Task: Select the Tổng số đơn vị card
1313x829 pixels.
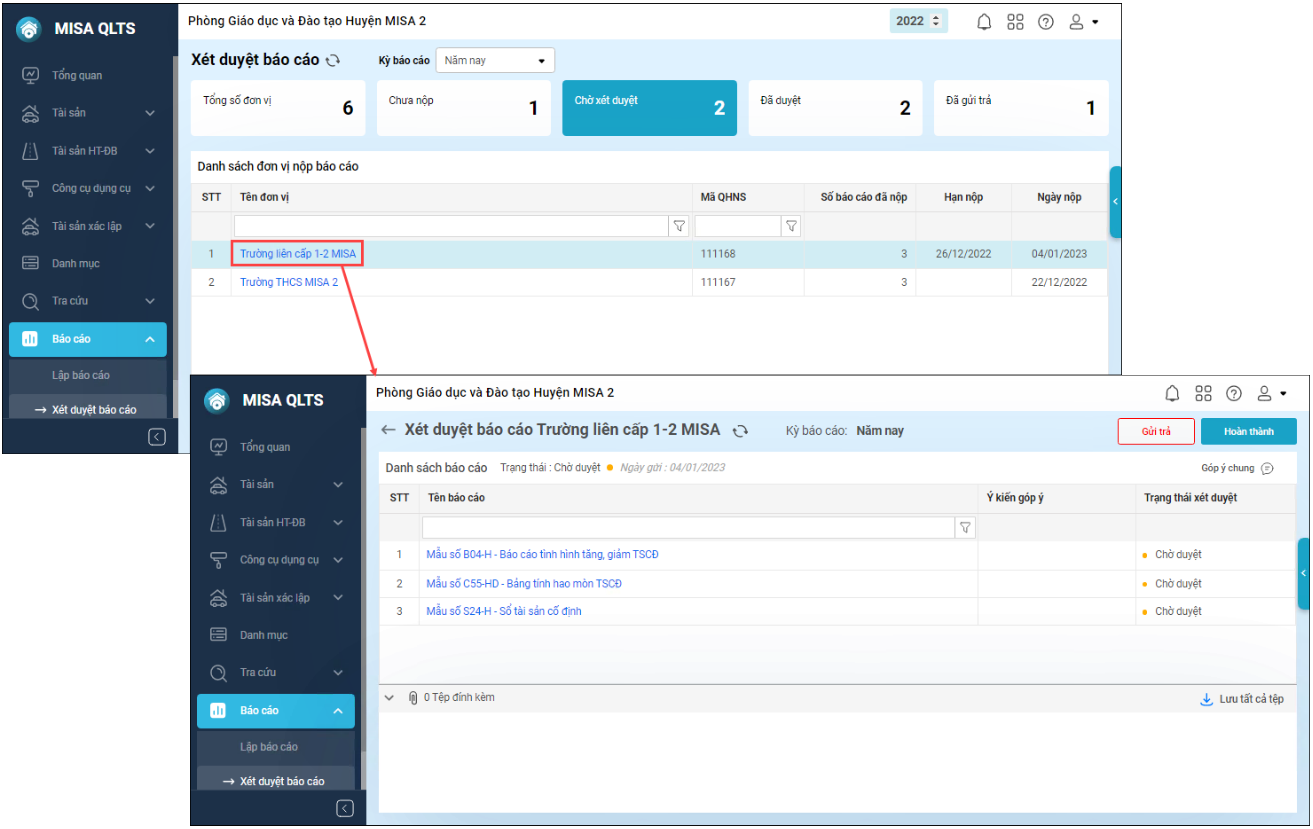Action: 278,108
